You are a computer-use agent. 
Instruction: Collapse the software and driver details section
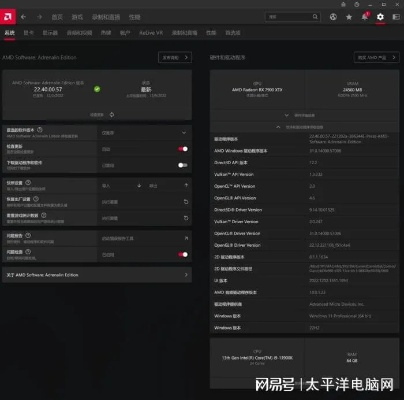pos(278,127)
